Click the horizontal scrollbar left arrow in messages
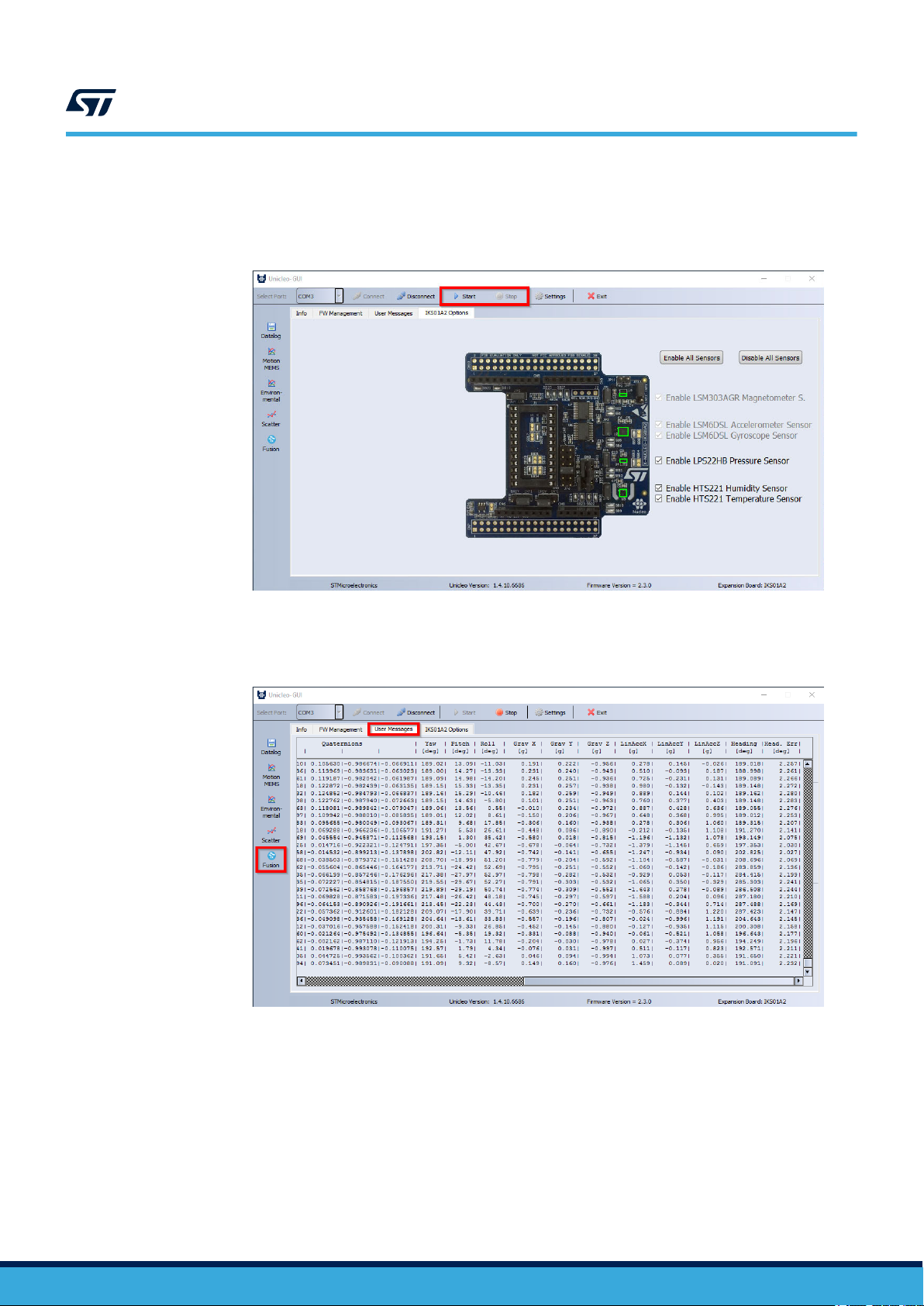This screenshot has height=1306, width=924. (x=302, y=981)
